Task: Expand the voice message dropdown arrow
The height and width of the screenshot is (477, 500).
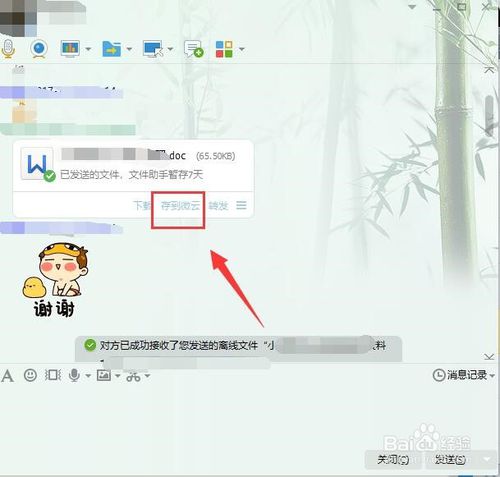Action: 88,376
